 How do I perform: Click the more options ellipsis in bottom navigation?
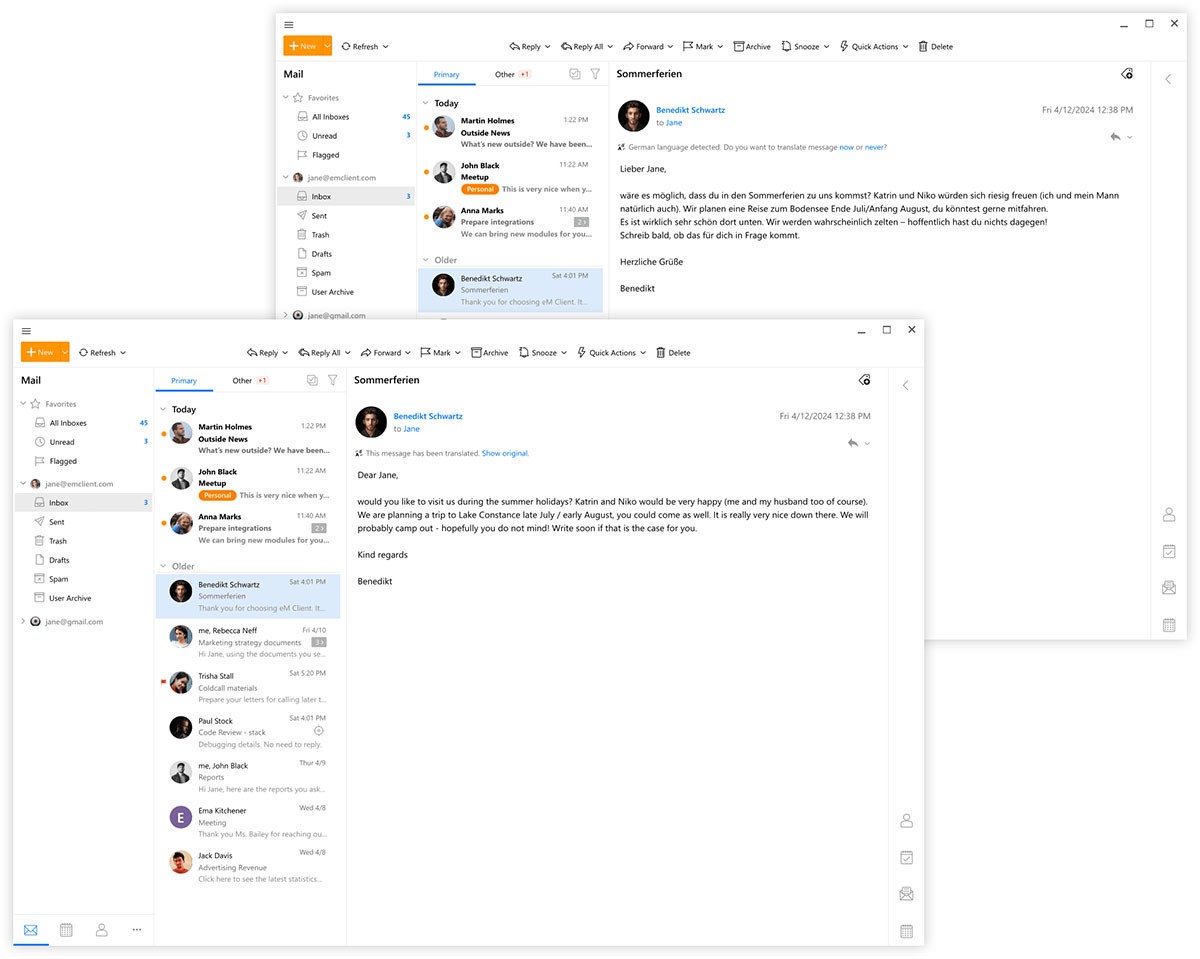[x=136, y=929]
